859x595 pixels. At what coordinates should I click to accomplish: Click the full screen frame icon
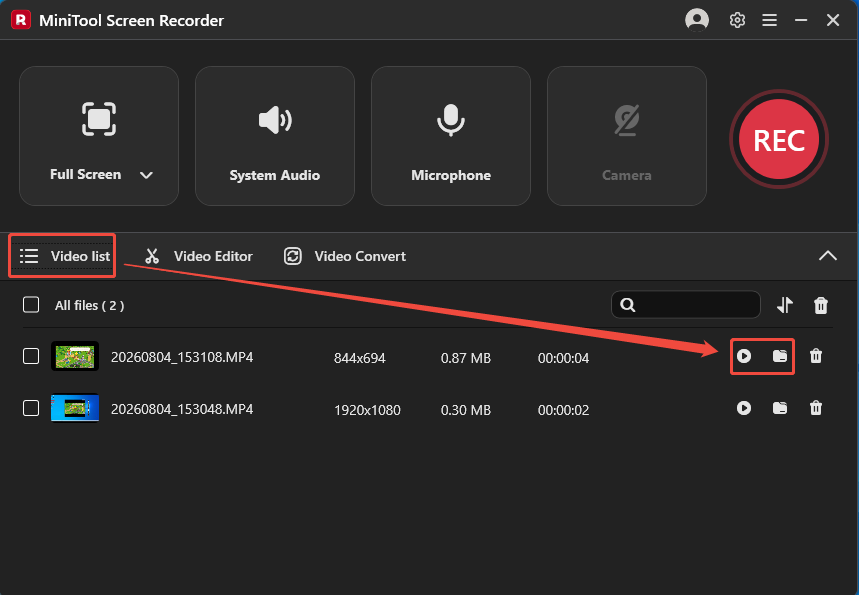(99, 119)
